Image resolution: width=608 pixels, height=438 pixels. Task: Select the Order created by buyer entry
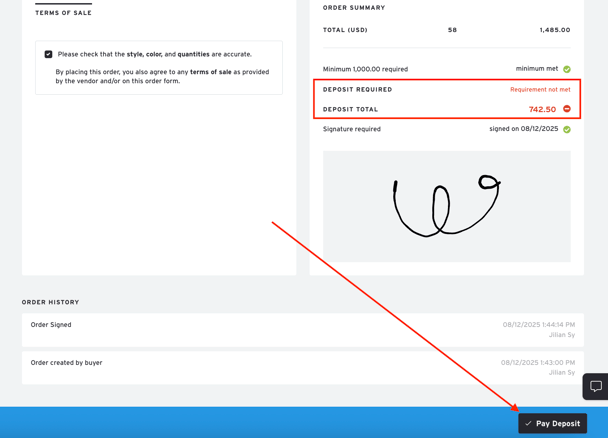click(x=66, y=363)
